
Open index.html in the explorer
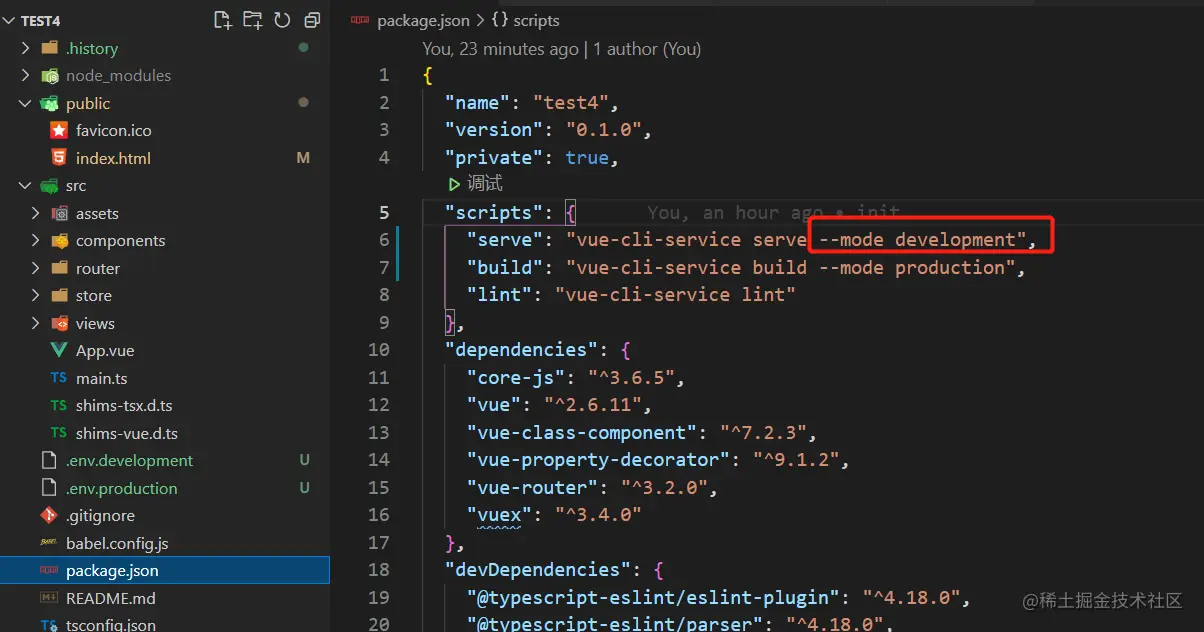coord(113,158)
